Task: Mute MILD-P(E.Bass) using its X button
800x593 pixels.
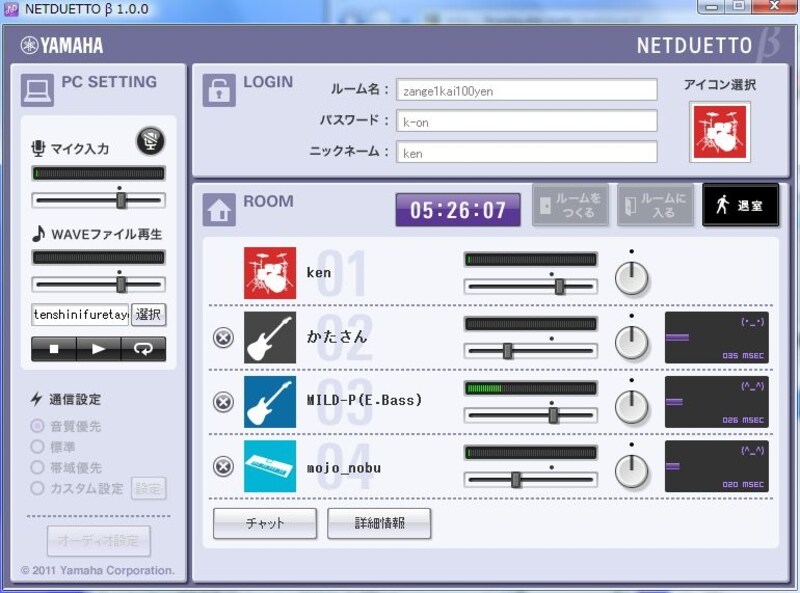Action: [x=222, y=399]
